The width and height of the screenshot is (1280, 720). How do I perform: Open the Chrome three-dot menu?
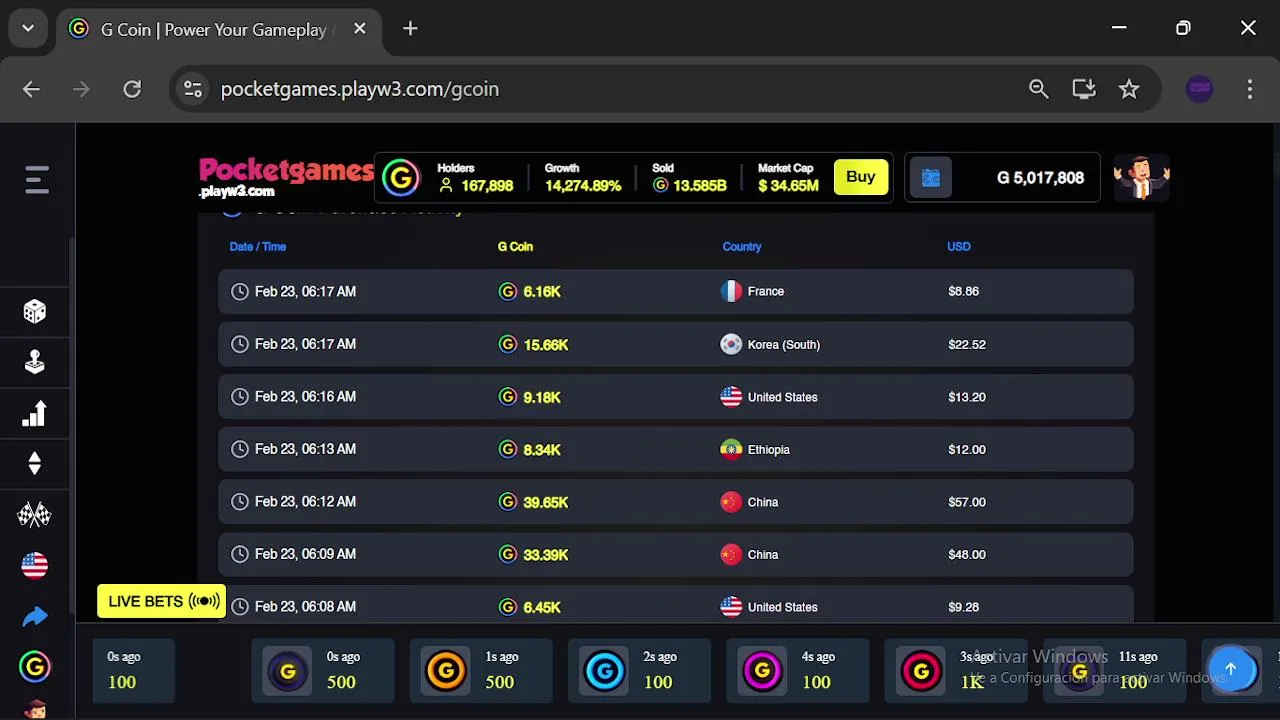coord(1250,89)
